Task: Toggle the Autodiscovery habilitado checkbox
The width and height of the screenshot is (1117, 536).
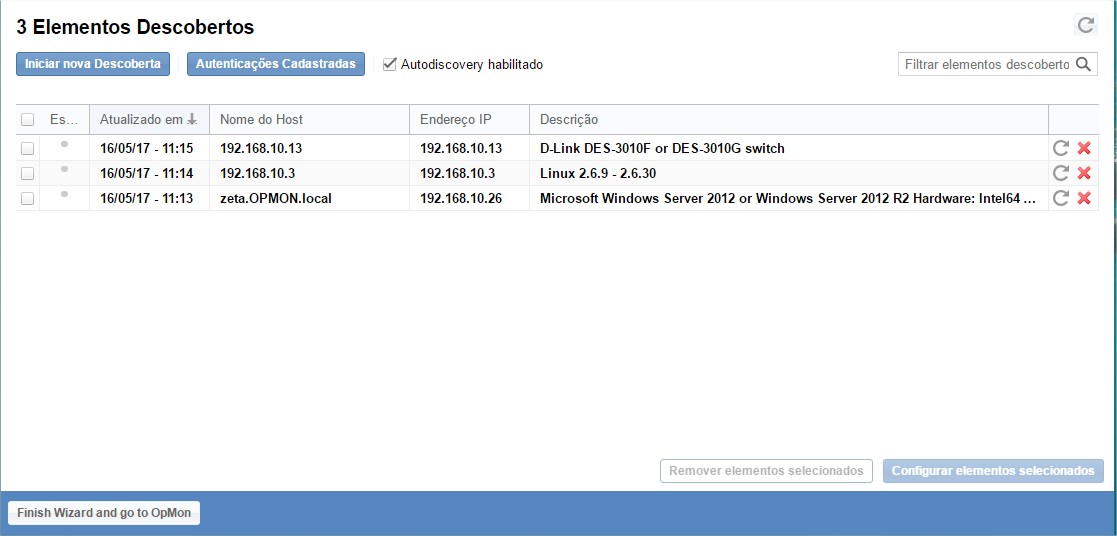Action: click(x=390, y=64)
